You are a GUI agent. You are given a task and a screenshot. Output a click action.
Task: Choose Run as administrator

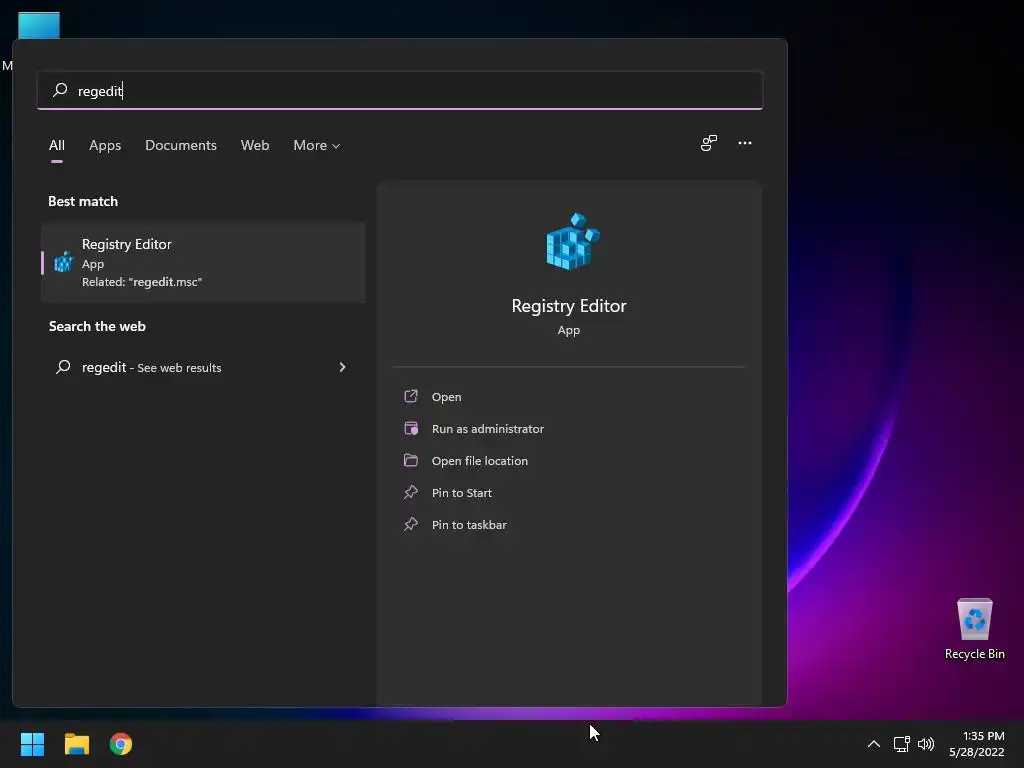click(x=488, y=429)
